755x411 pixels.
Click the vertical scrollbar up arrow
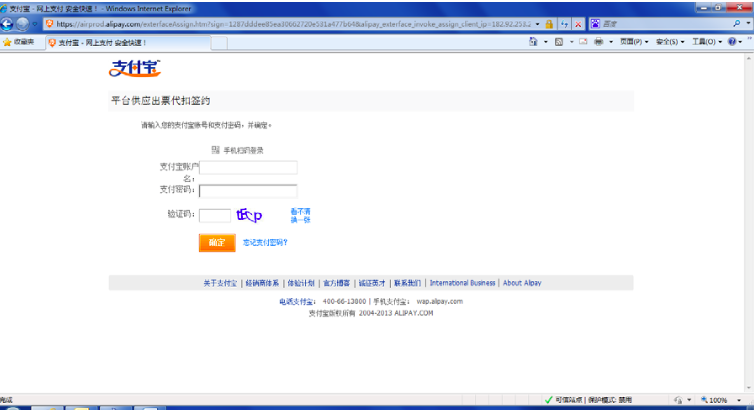tap(749, 58)
